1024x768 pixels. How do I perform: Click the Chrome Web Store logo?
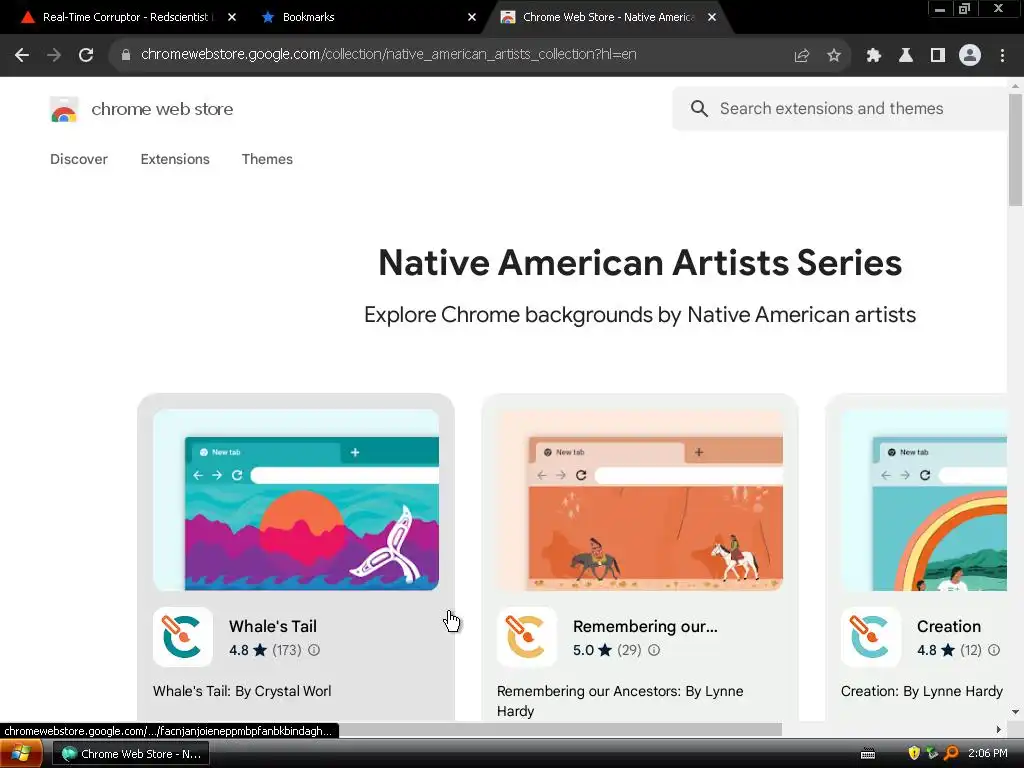click(64, 109)
